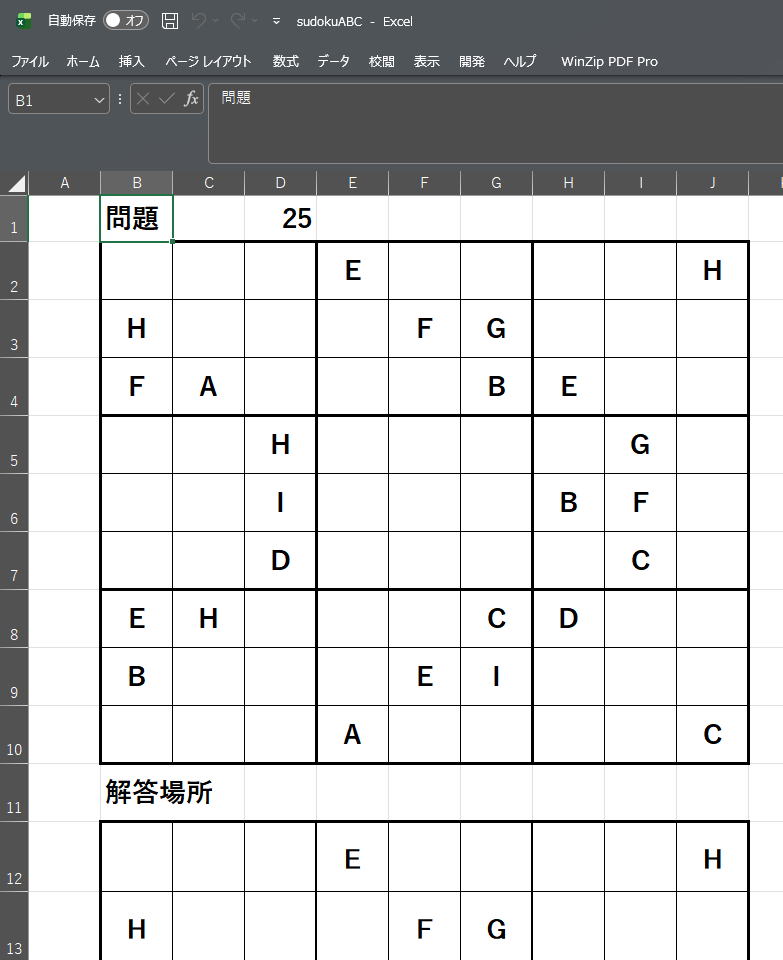
Task: Click the Excel app icon in title bar
Action: [x=24, y=21]
